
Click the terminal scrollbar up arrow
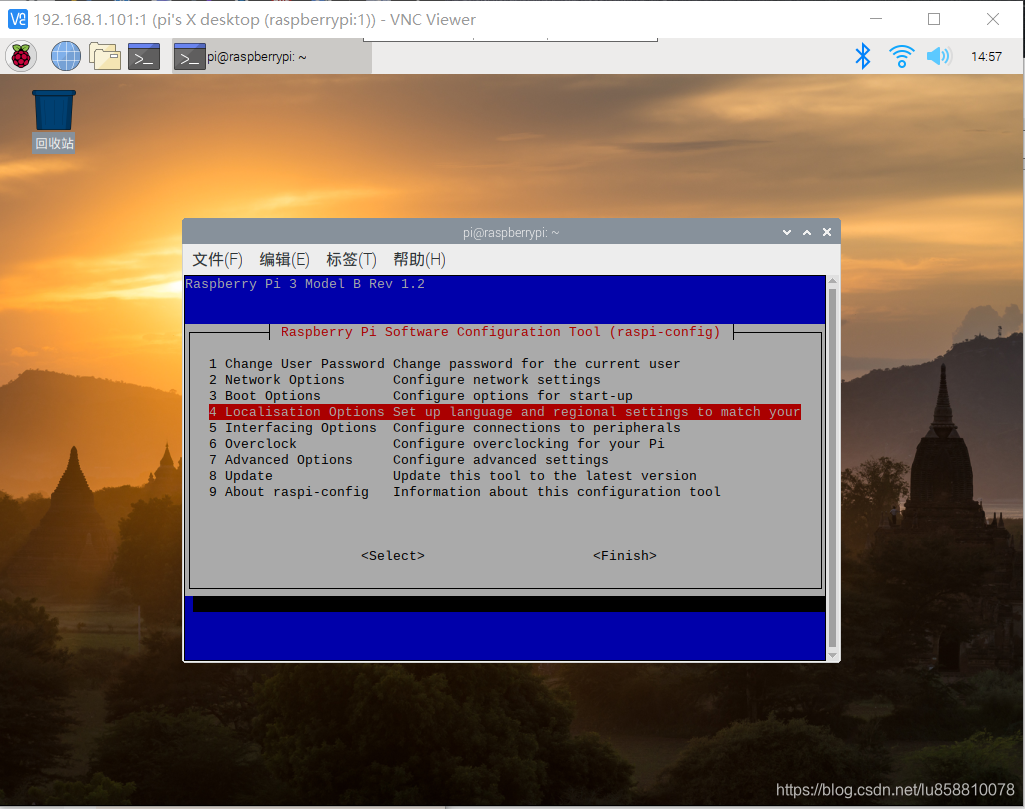click(832, 281)
